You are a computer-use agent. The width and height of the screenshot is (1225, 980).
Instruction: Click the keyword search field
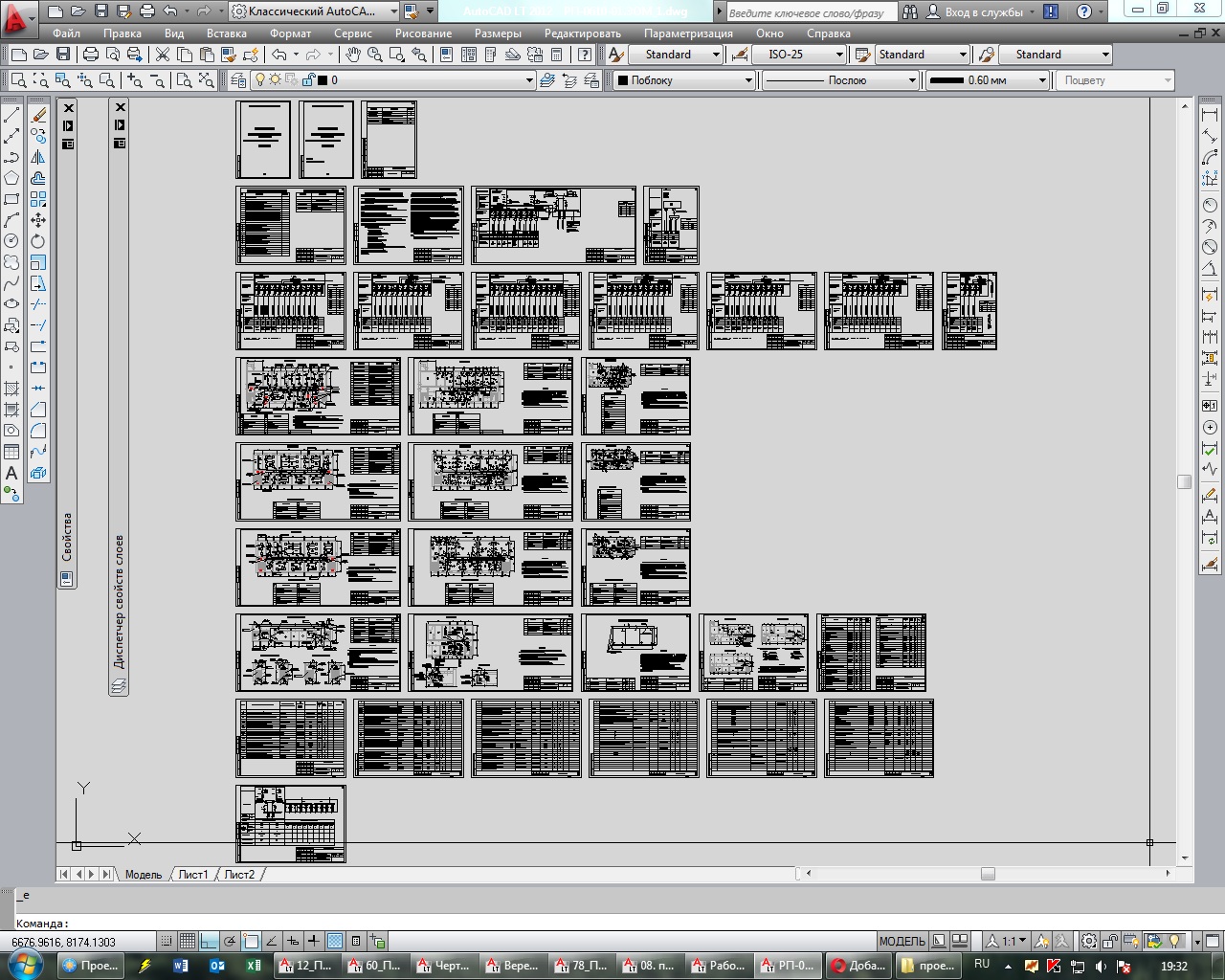(x=812, y=12)
